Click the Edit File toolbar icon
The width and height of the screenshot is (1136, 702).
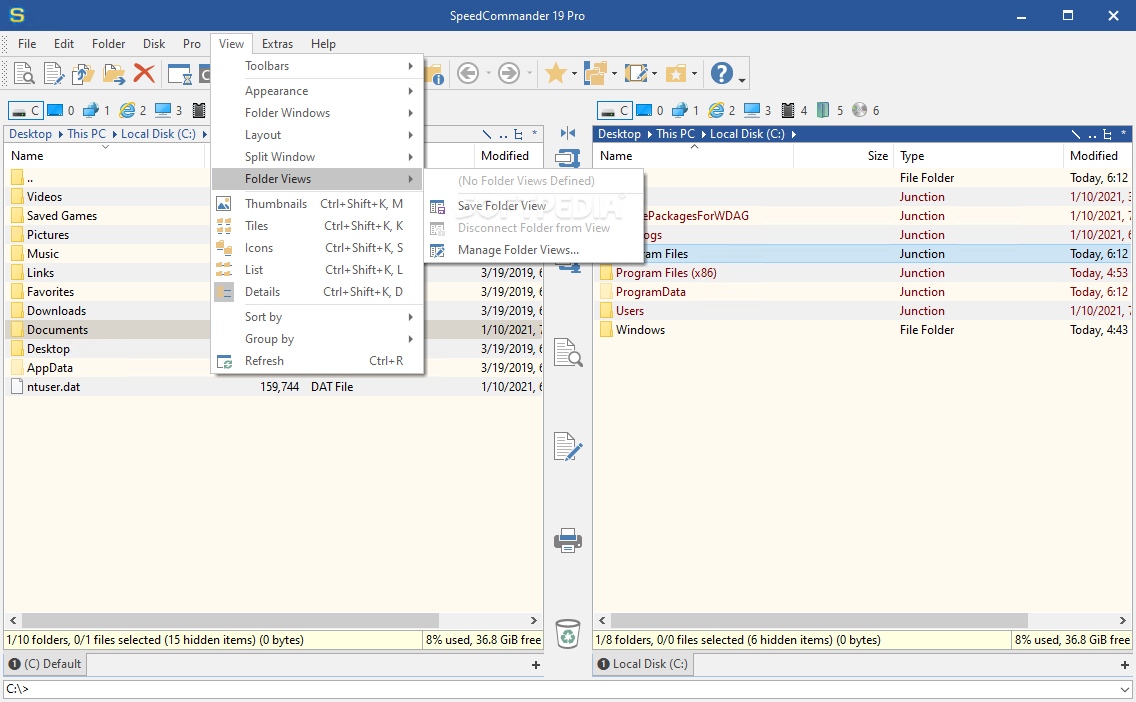coord(54,73)
